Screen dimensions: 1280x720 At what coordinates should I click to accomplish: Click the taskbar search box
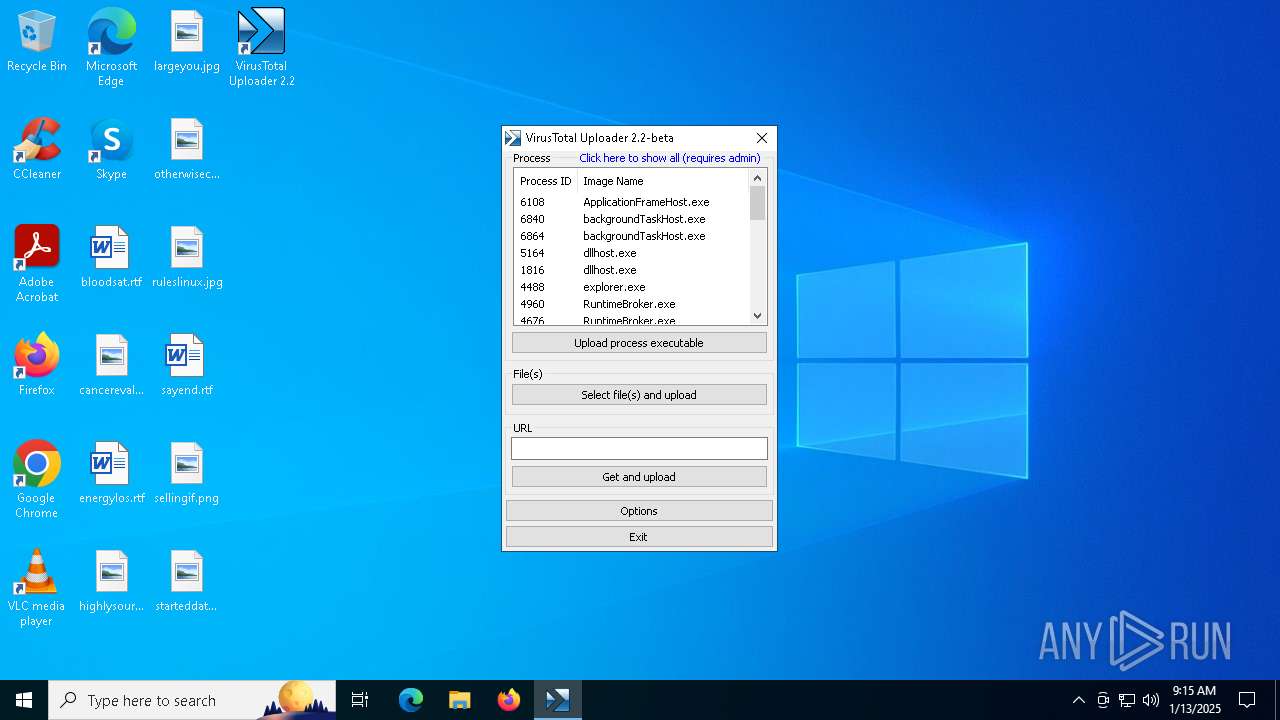(192, 700)
